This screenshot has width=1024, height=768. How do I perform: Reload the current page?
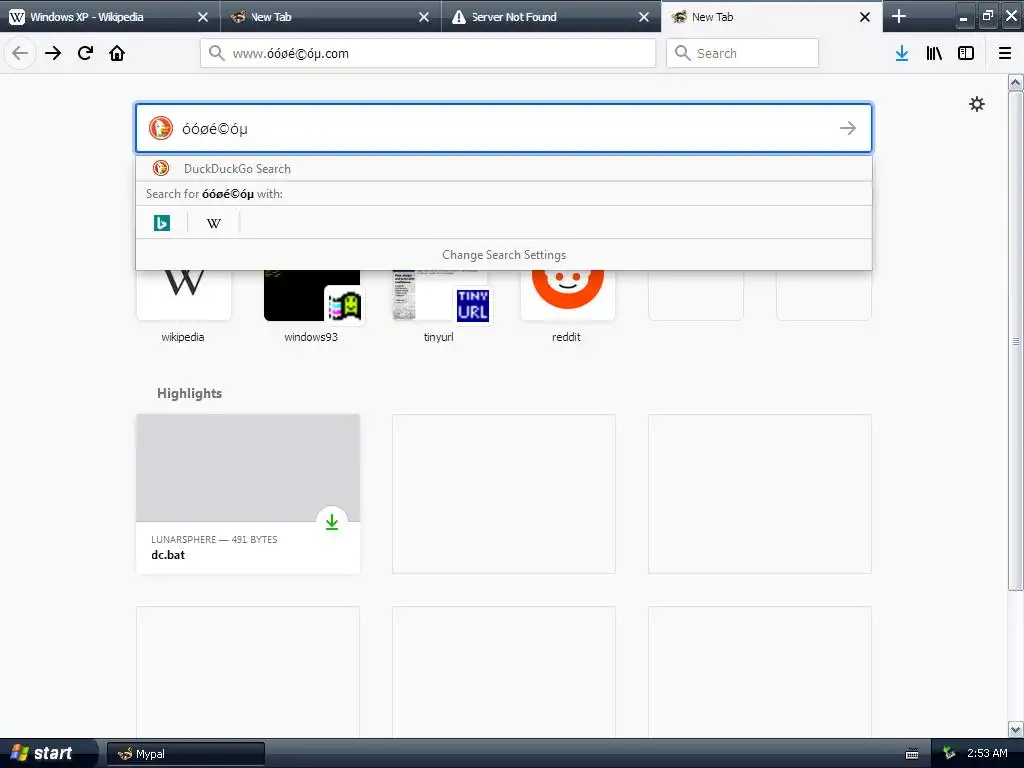click(85, 53)
